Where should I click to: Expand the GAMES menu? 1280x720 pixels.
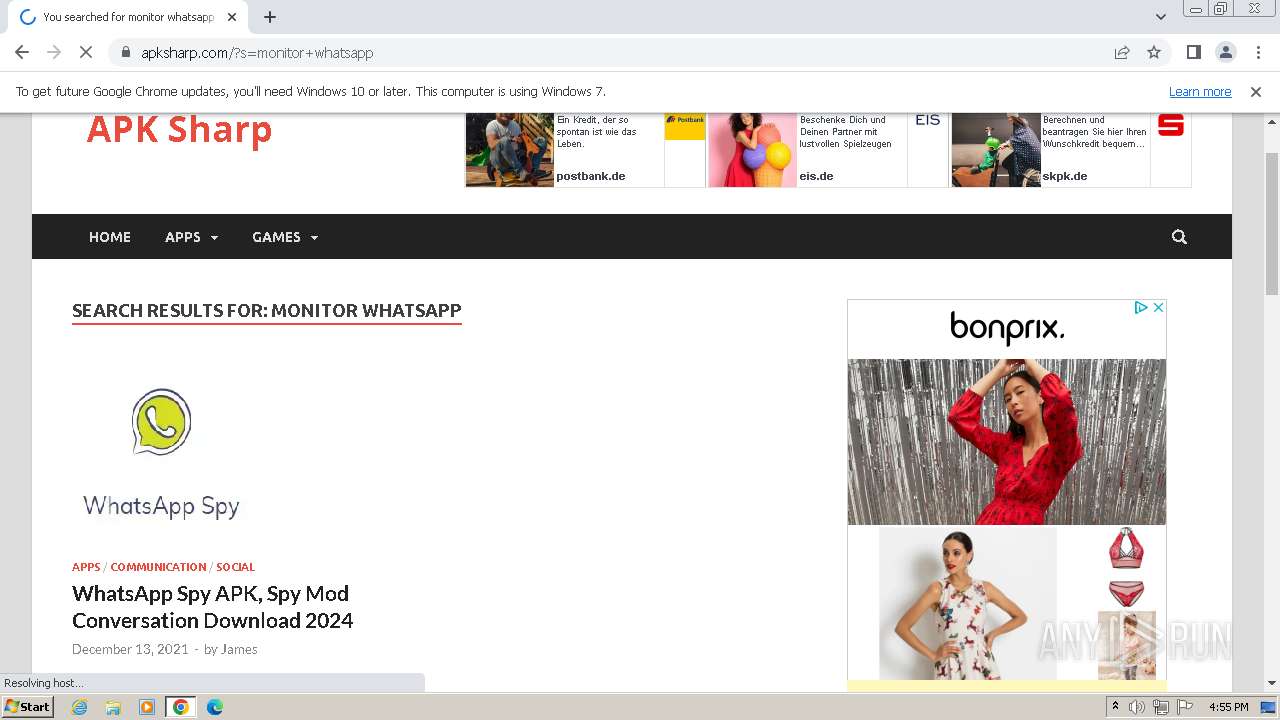coord(285,237)
